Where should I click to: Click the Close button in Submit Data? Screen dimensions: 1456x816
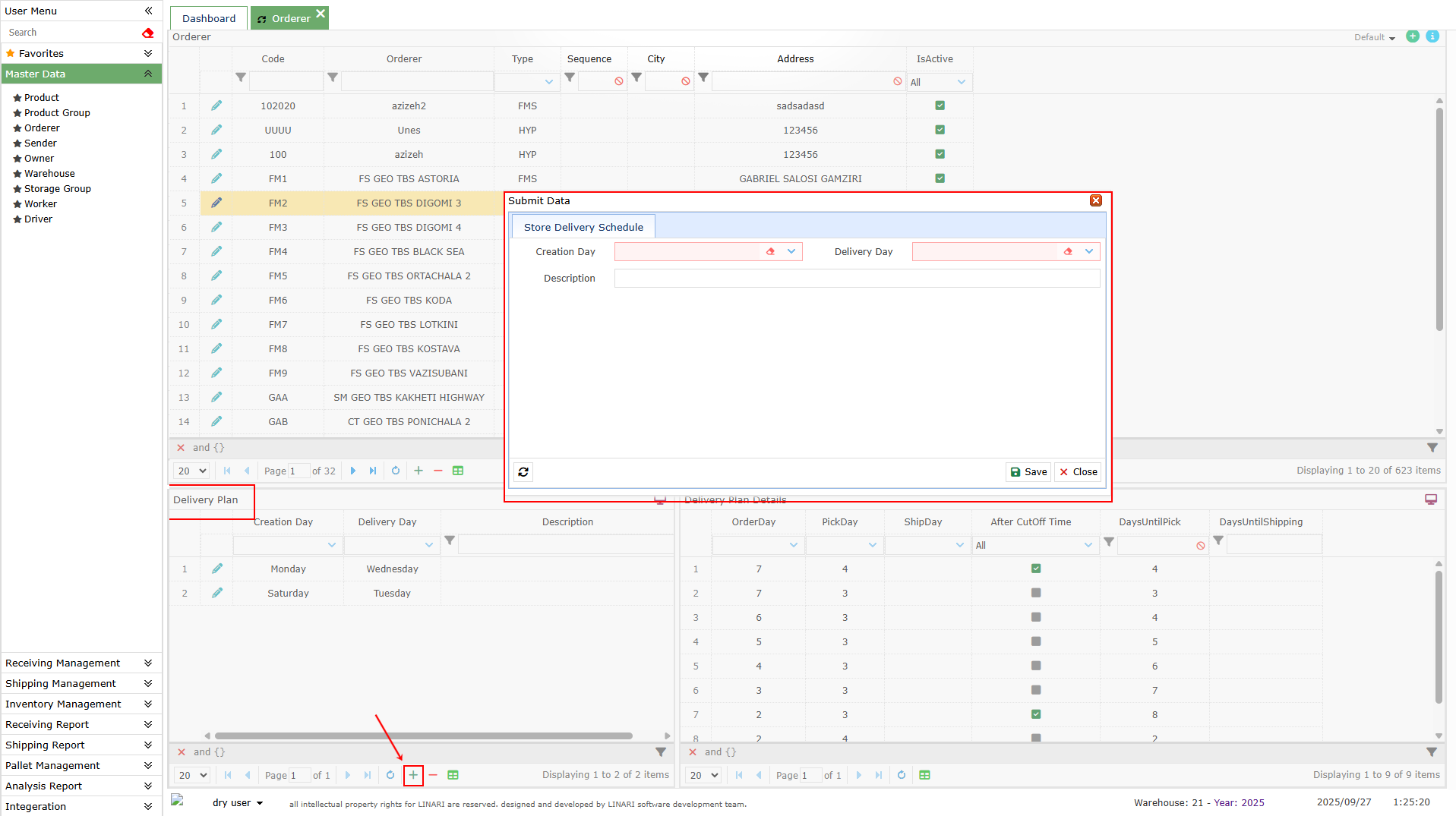(x=1078, y=472)
